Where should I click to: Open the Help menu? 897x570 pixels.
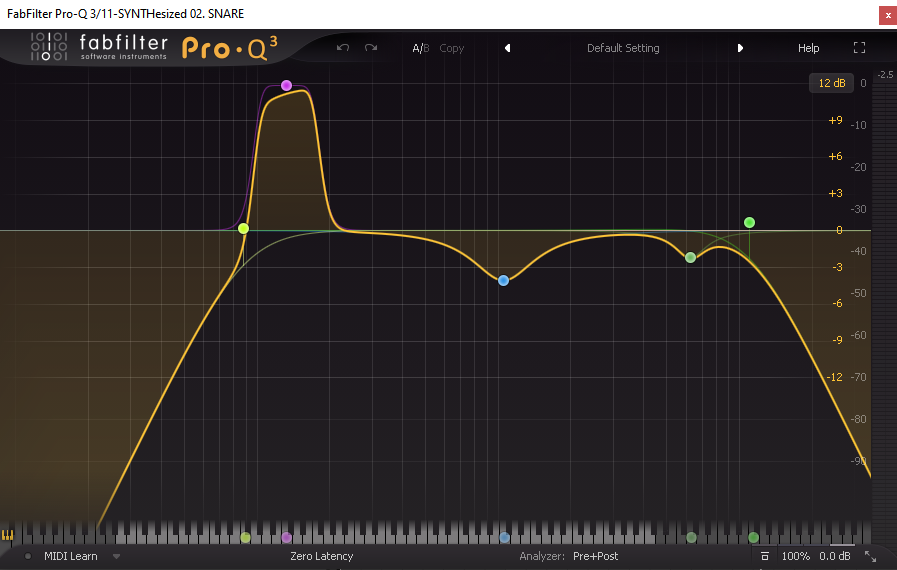point(808,48)
